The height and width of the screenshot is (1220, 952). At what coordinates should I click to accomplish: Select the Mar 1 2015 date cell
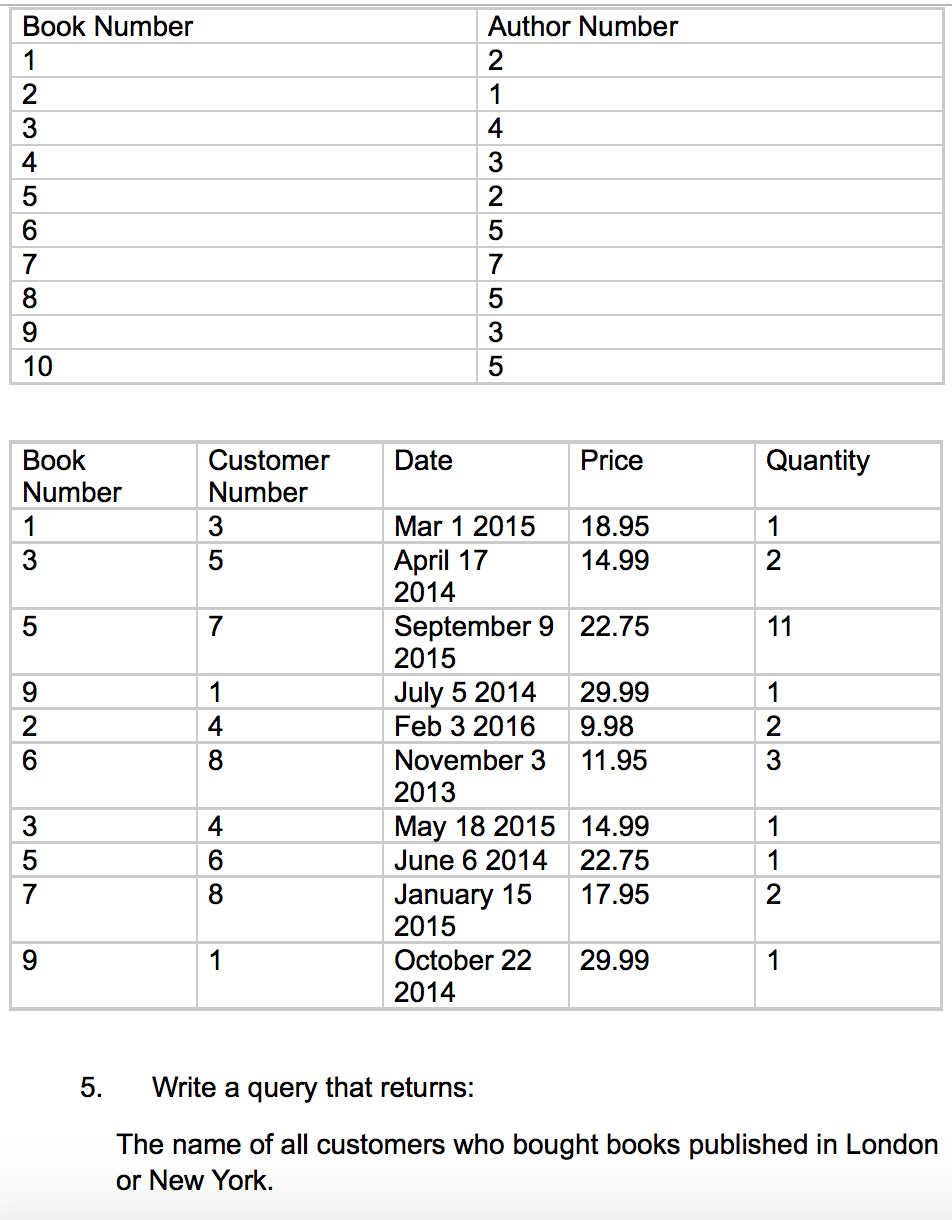464,526
